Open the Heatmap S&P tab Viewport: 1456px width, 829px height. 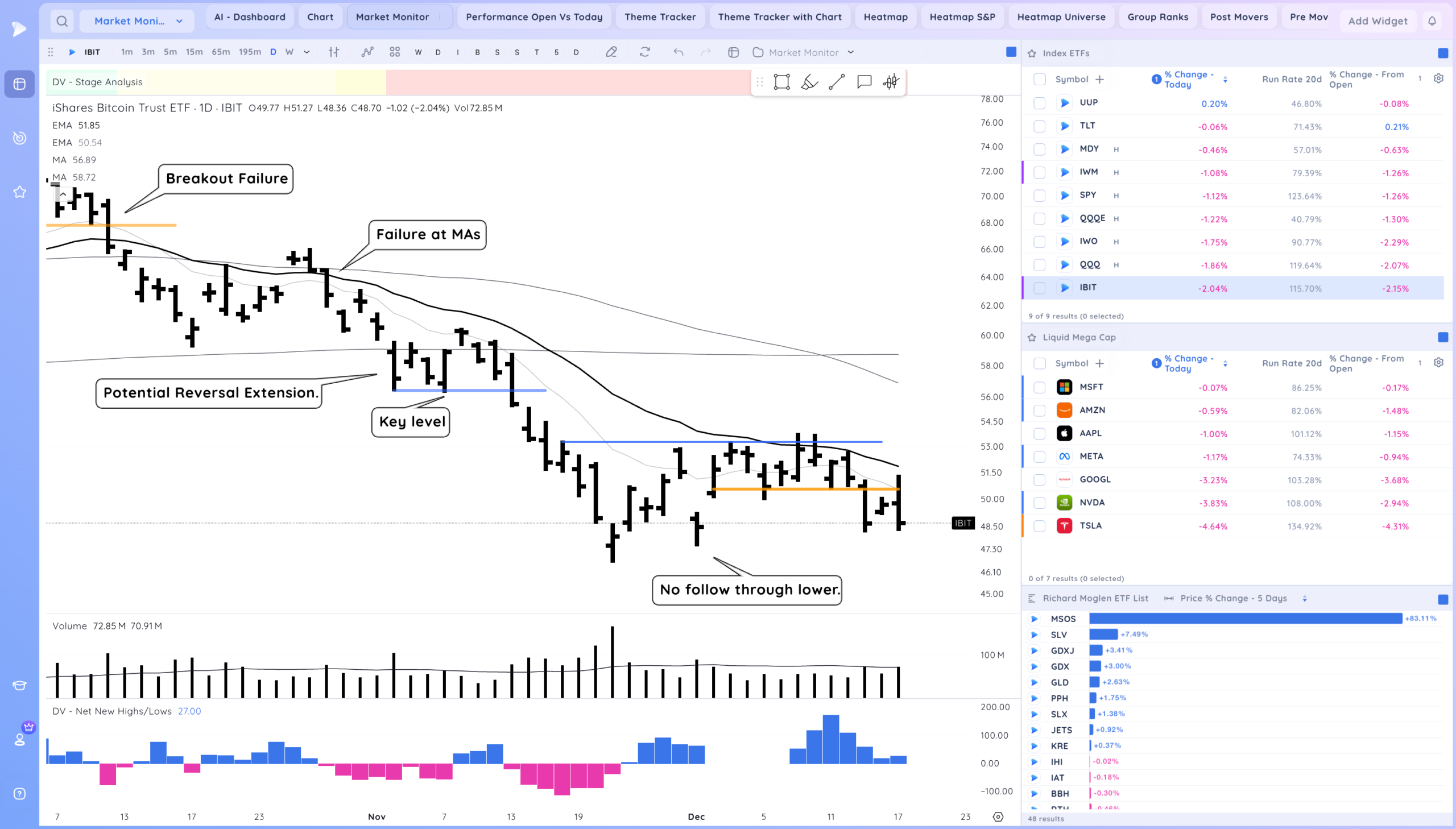tap(962, 17)
